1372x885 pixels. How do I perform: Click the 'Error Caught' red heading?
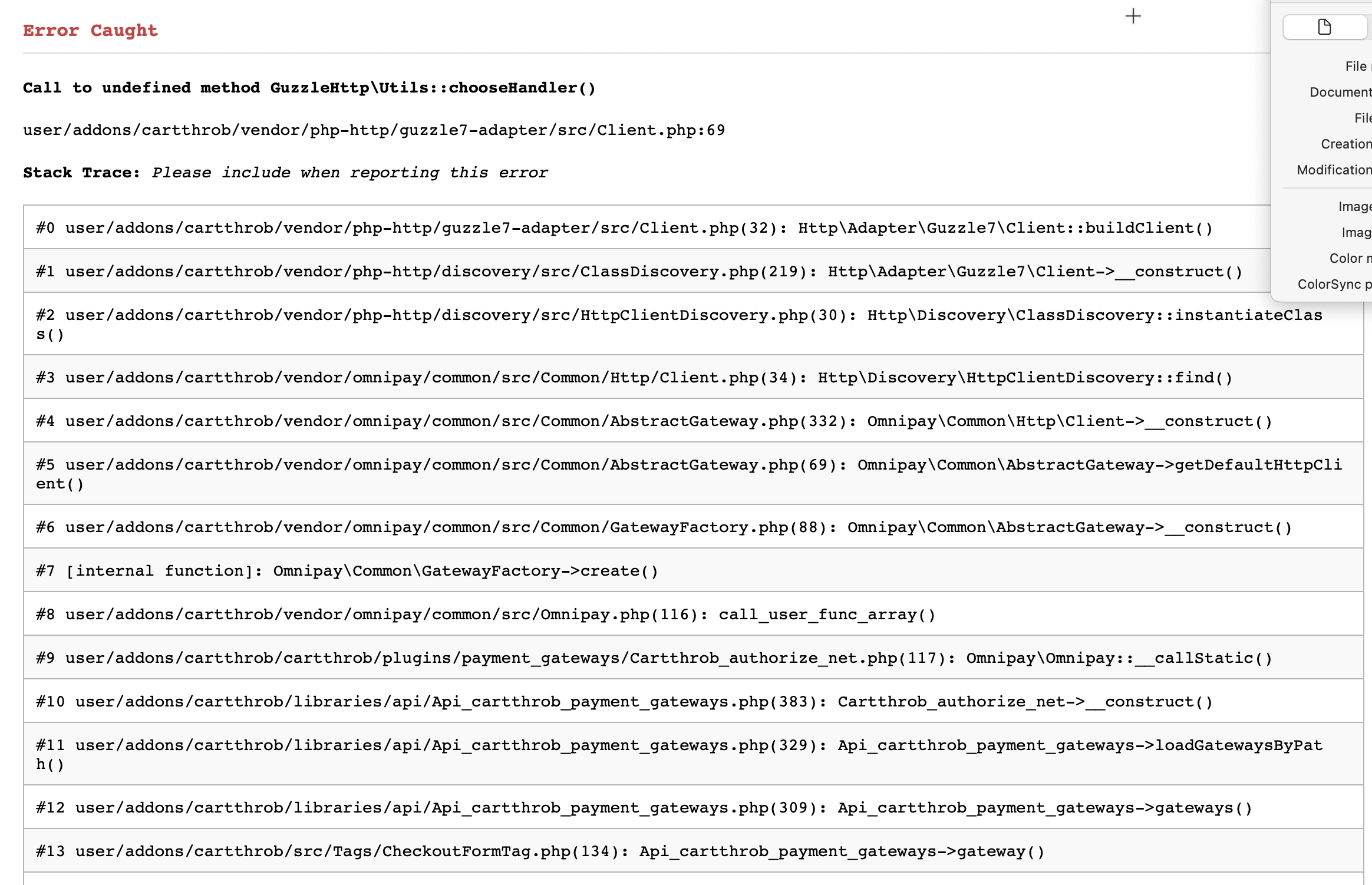(90, 31)
